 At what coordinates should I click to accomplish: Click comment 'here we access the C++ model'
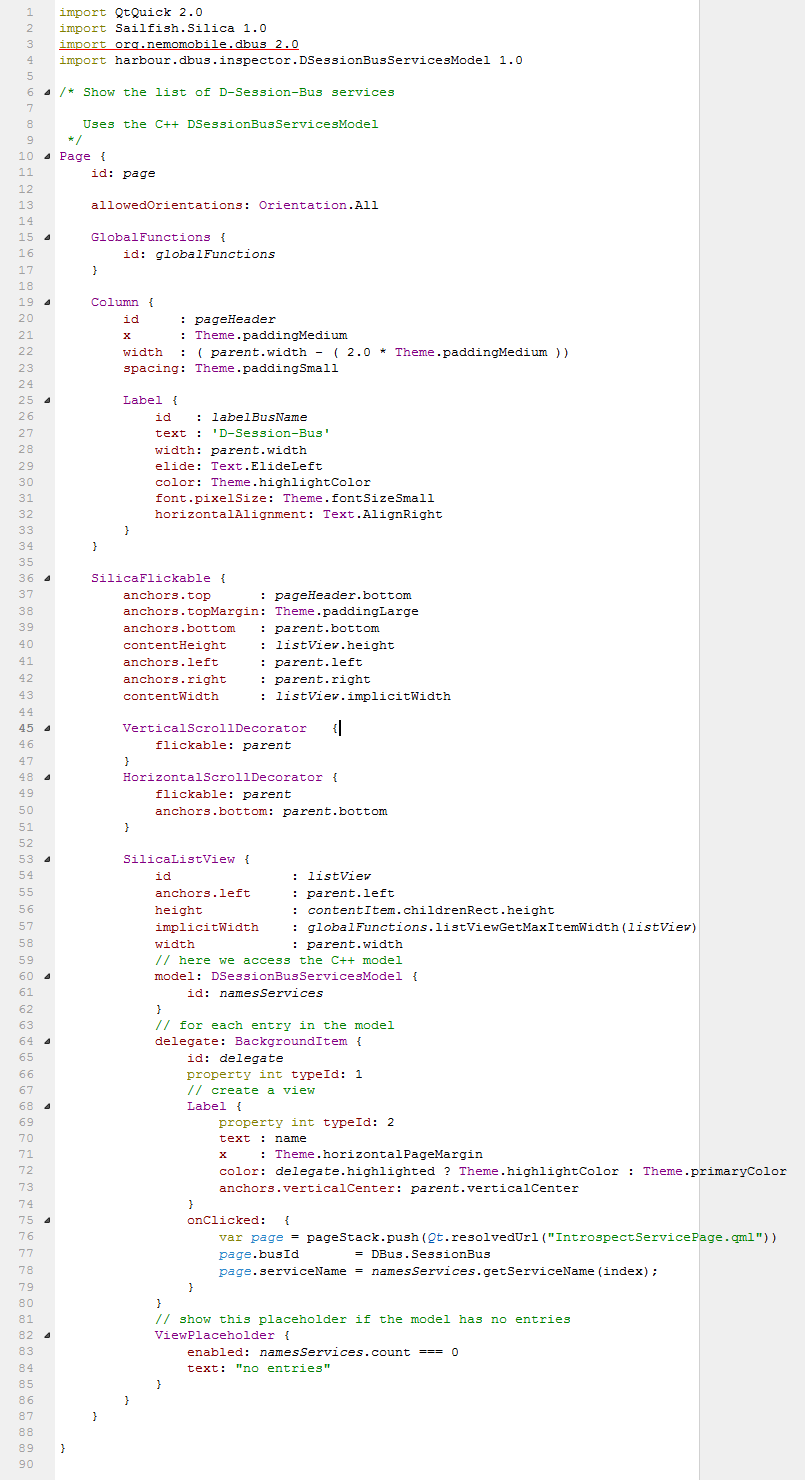(279, 960)
